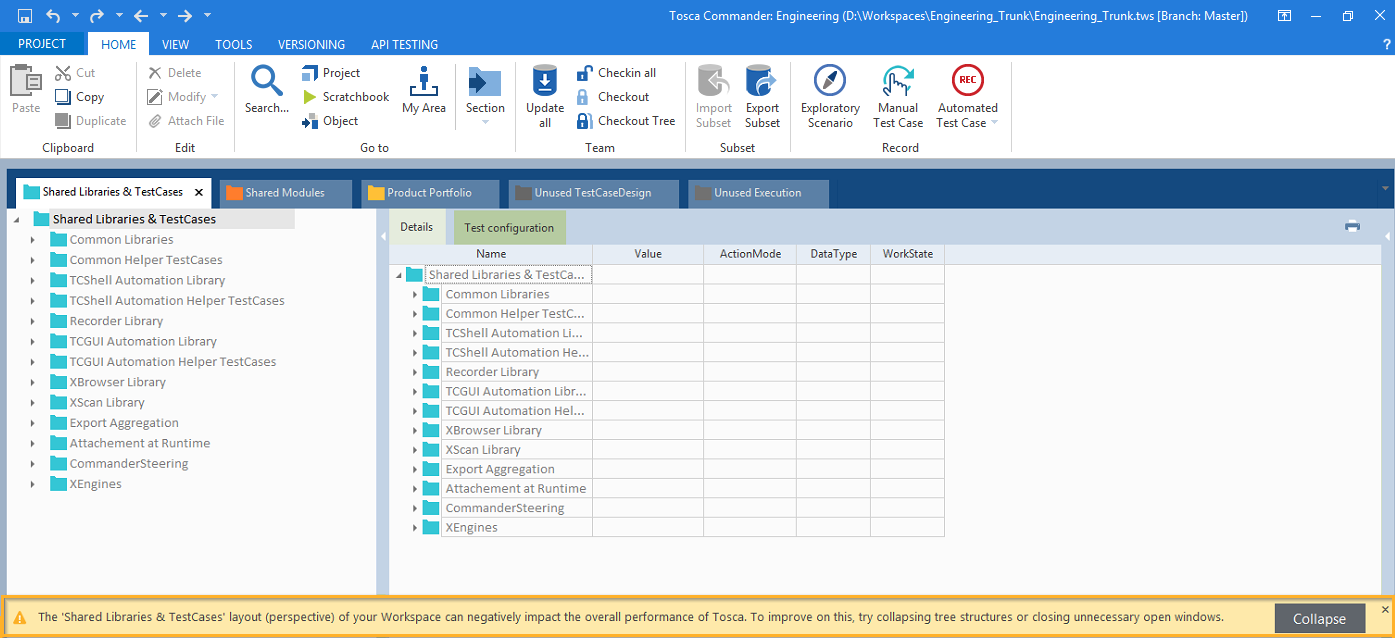The width and height of the screenshot is (1395, 638).
Task: Open the Section dropdown
Action: [x=485, y=122]
